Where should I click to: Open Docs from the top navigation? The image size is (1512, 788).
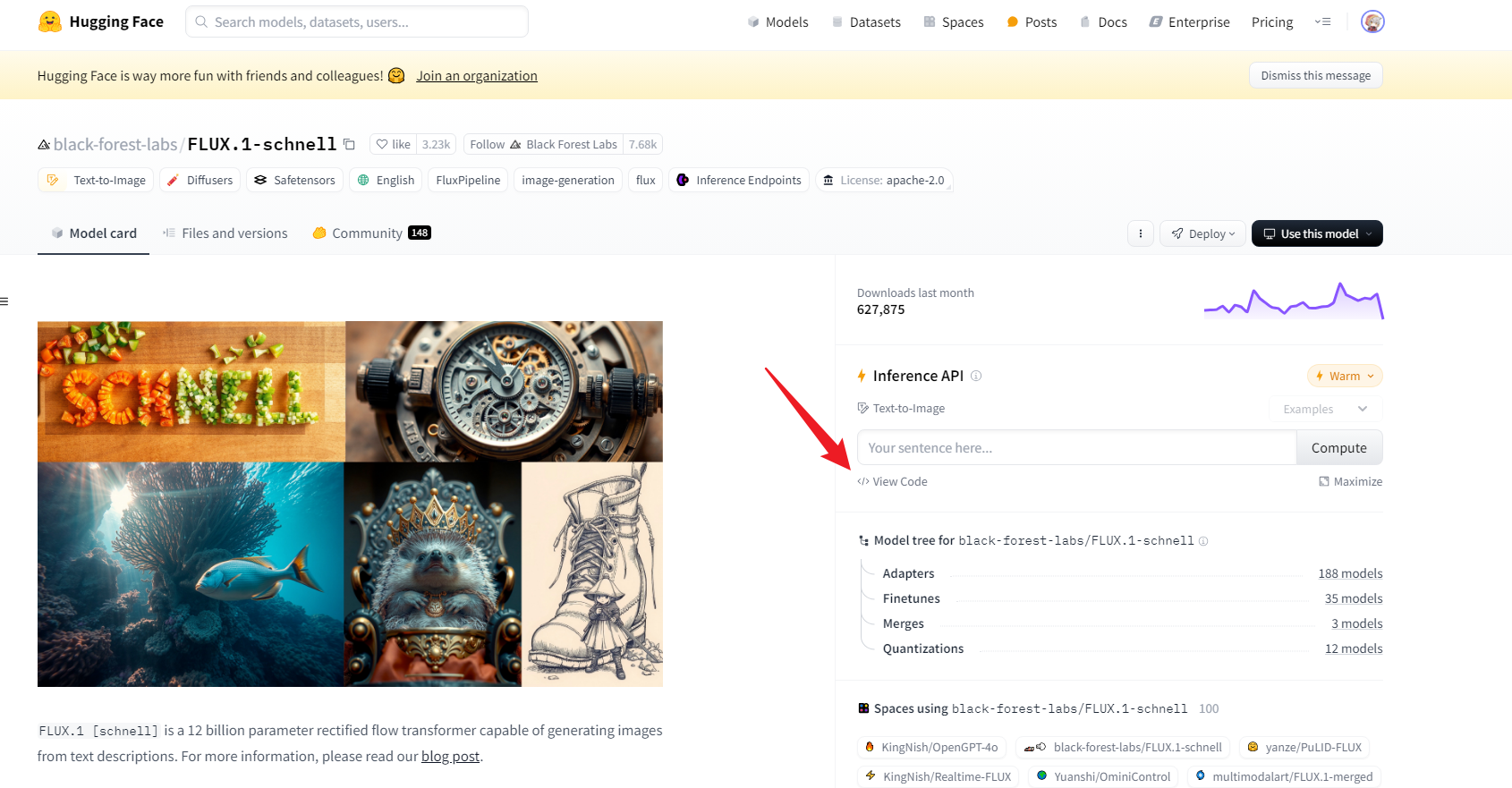[1103, 21]
